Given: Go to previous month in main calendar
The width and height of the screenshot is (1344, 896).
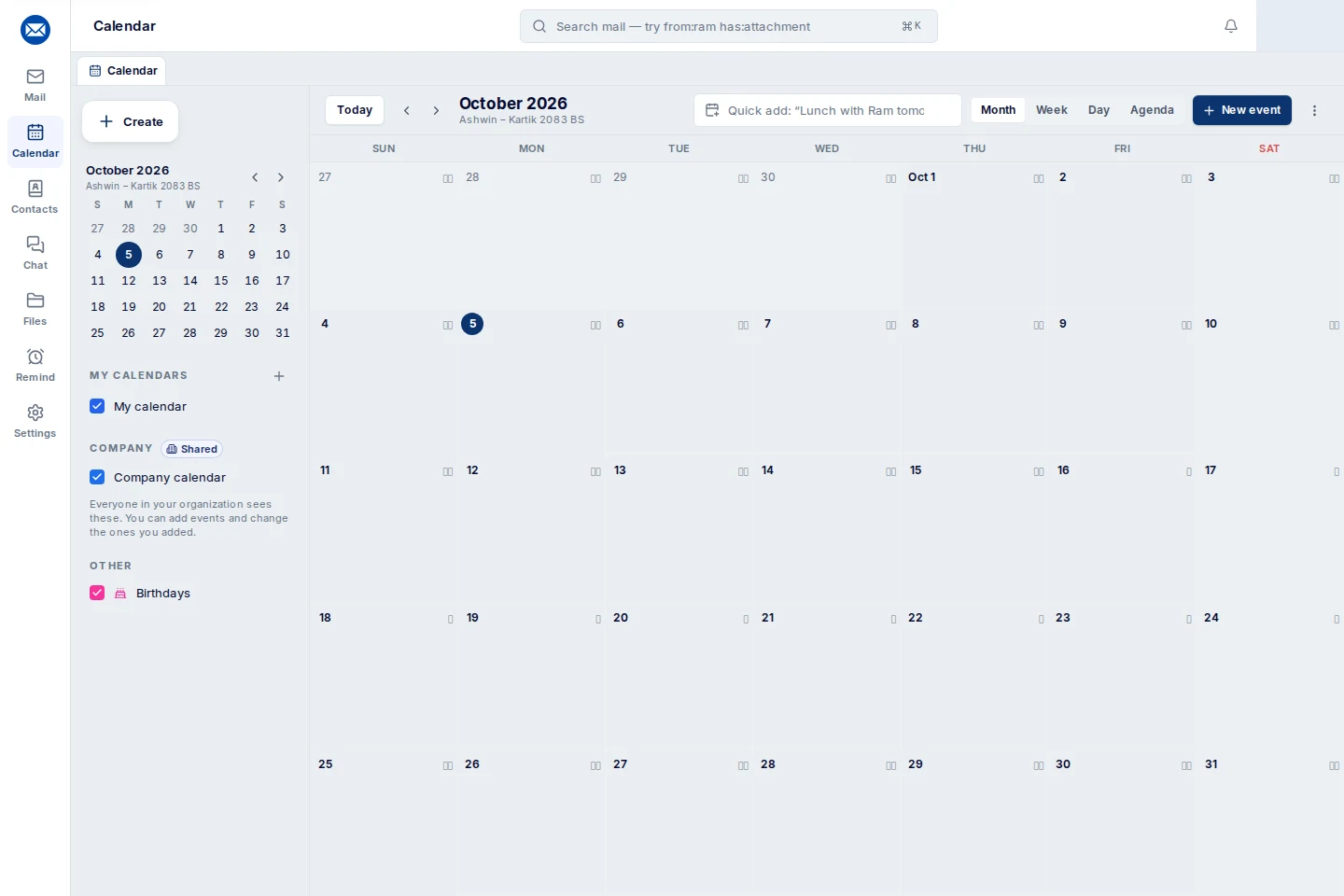Looking at the screenshot, I should pyautogui.click(x=407, y=110).
